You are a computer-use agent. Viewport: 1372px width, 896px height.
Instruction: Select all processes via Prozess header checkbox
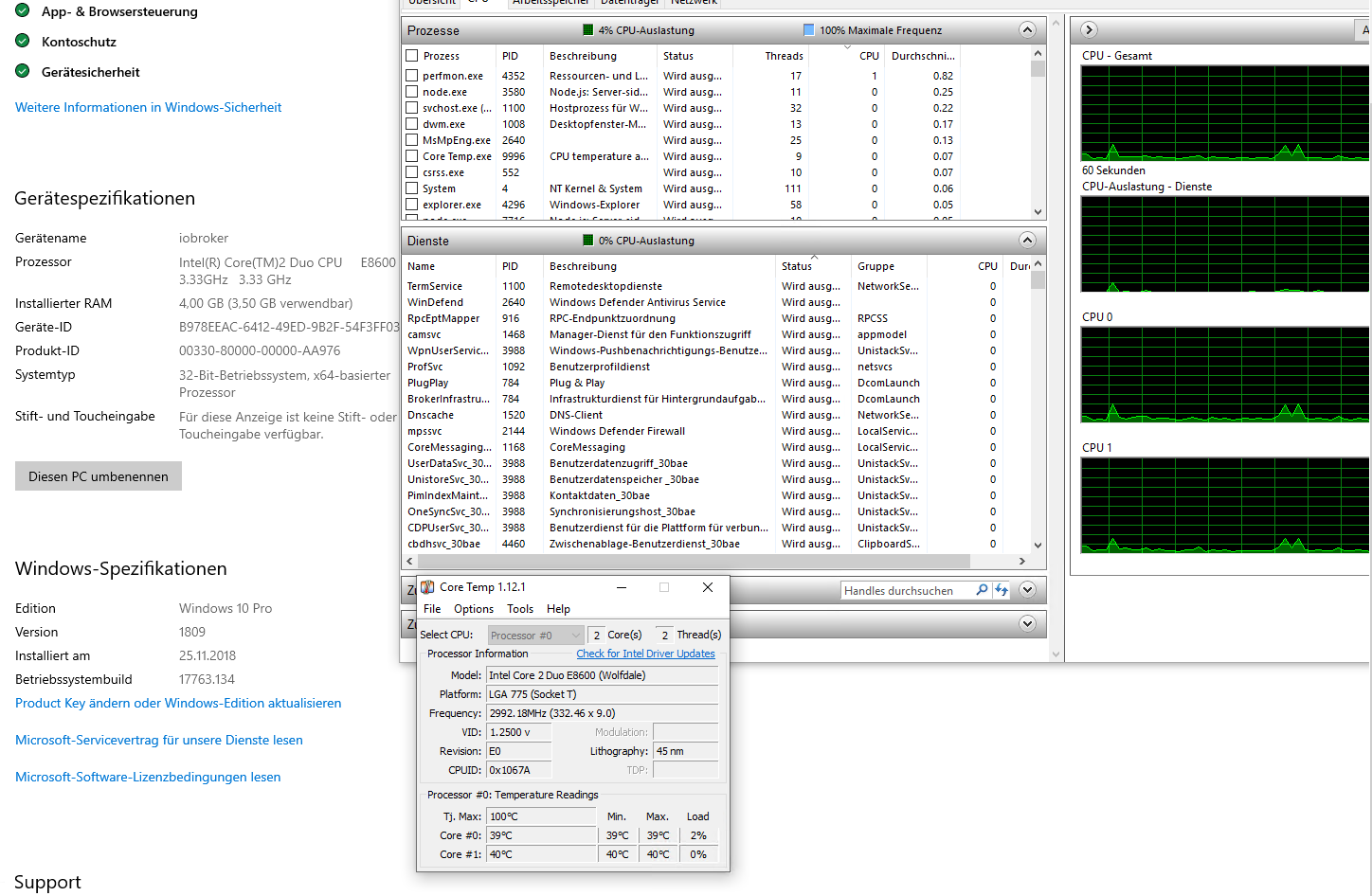coord(412,56)
